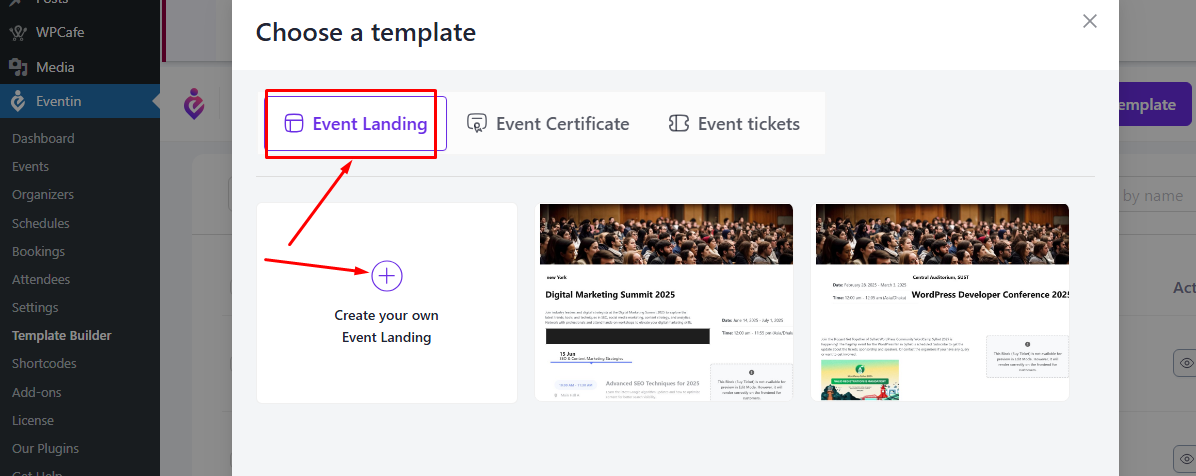The height and width of the screenshot is (476, 1196).
Task: Open the Event tickets tab
Action: [735, 124]
